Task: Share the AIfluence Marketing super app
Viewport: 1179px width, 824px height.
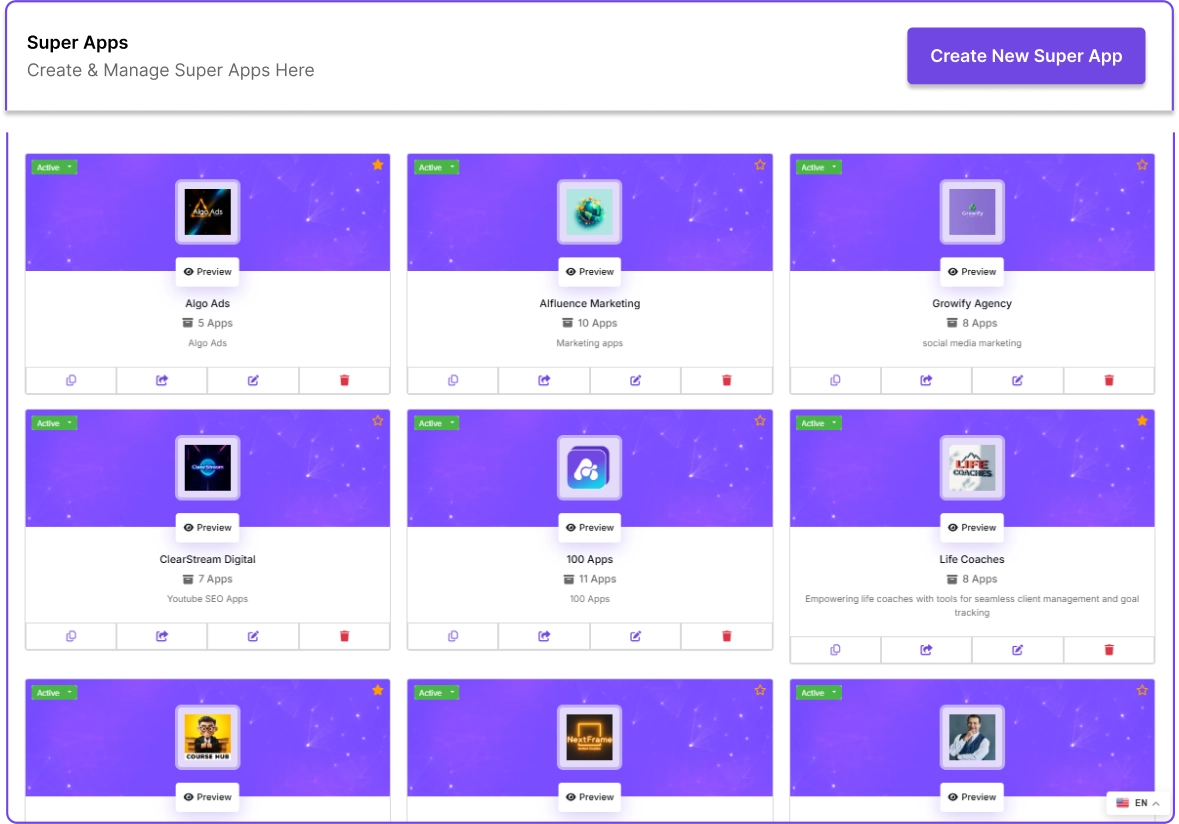Action: click(x=544, y=380)
